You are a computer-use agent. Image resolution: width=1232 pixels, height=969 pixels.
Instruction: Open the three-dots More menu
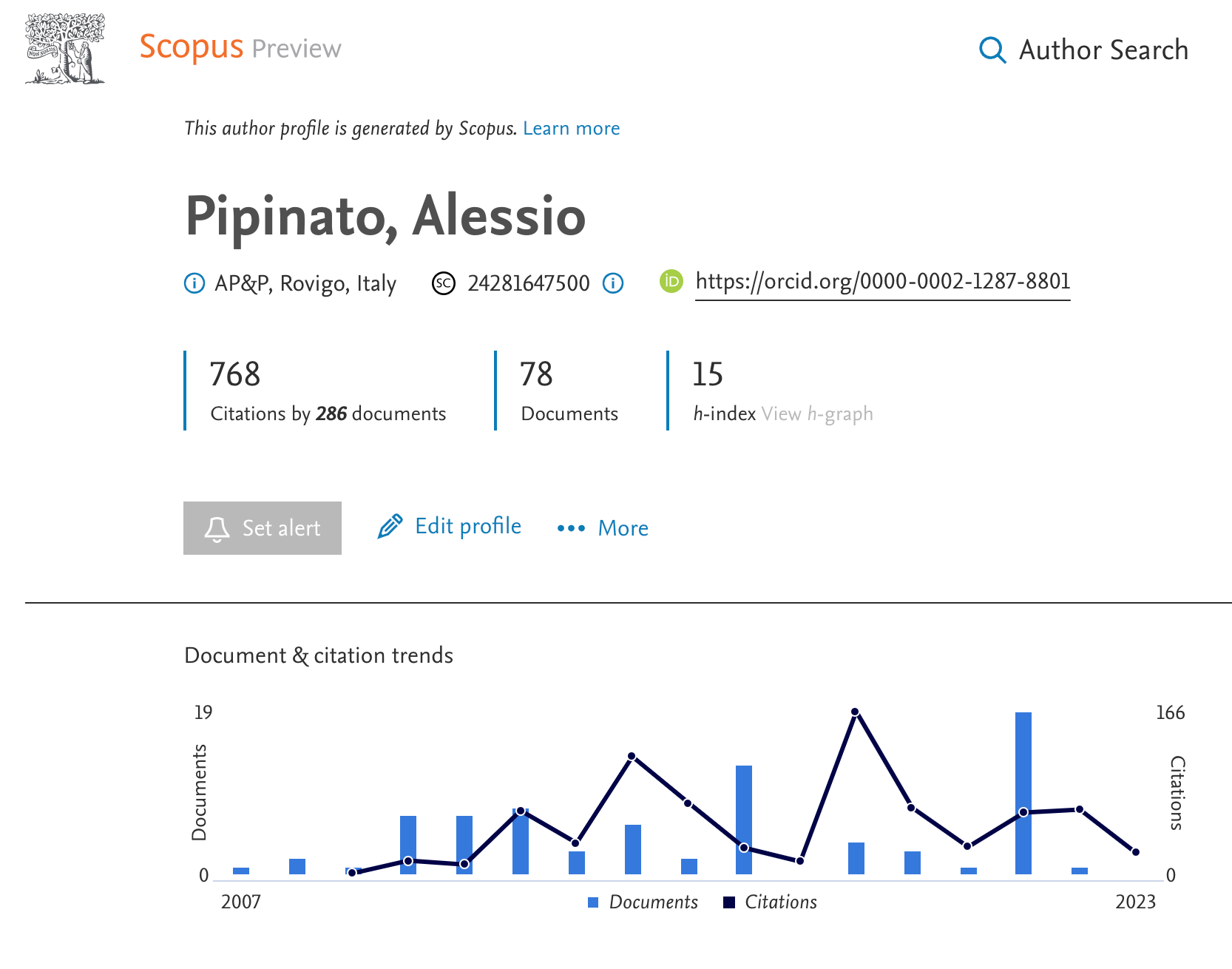coord(571,528)
